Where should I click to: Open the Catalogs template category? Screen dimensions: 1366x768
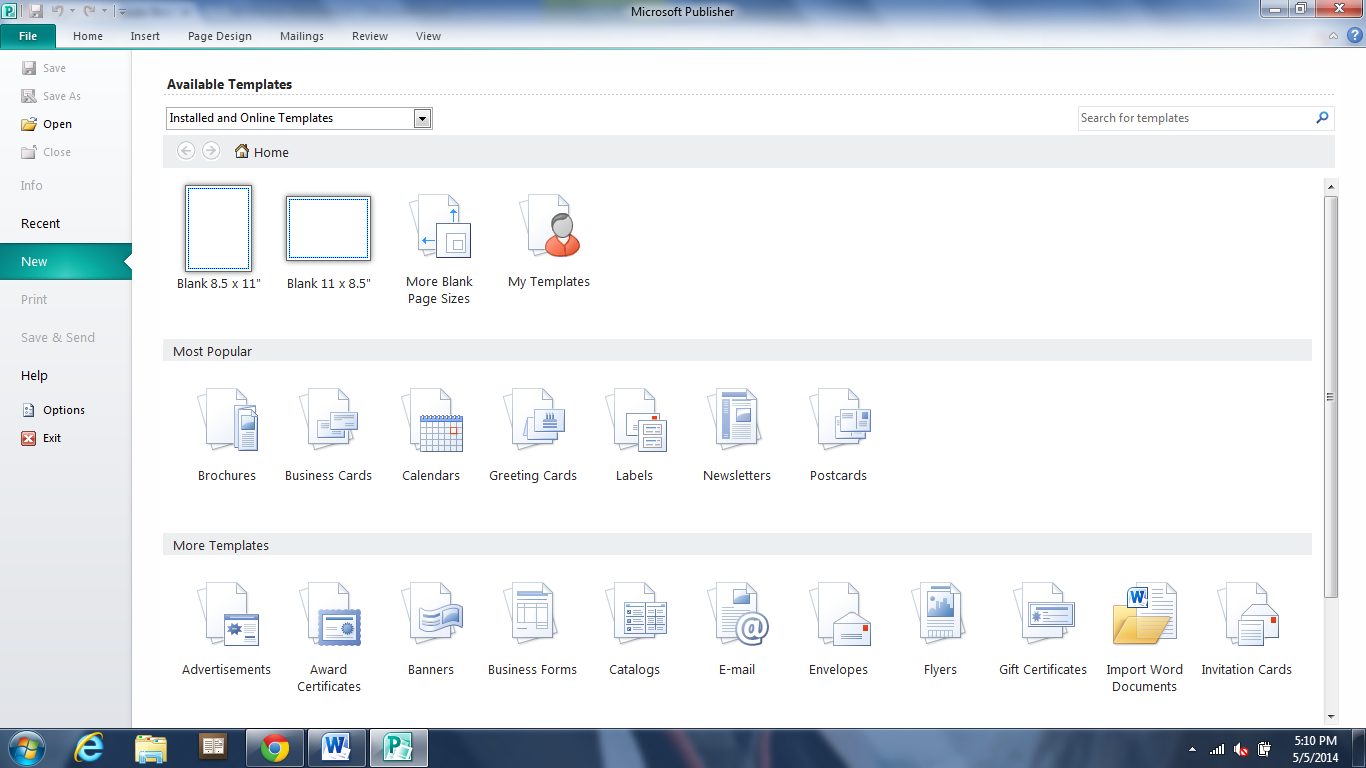635,630
